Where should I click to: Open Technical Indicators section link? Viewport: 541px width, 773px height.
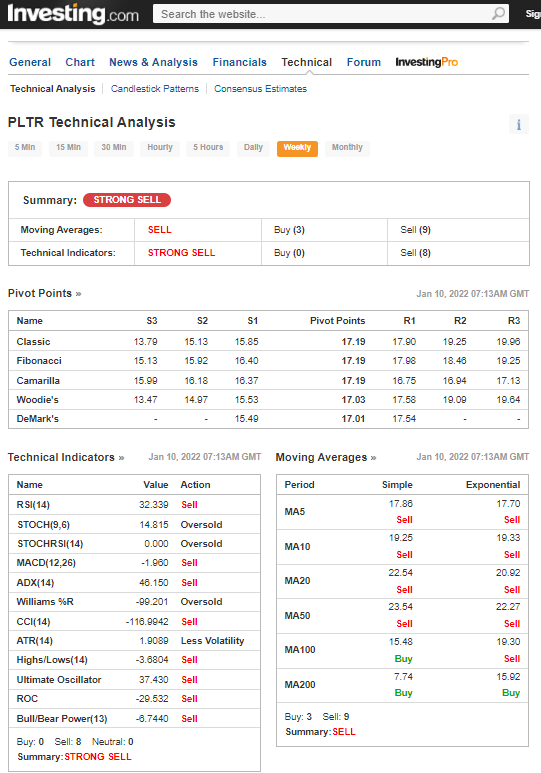pyautogui.click(x=66, y=457)
